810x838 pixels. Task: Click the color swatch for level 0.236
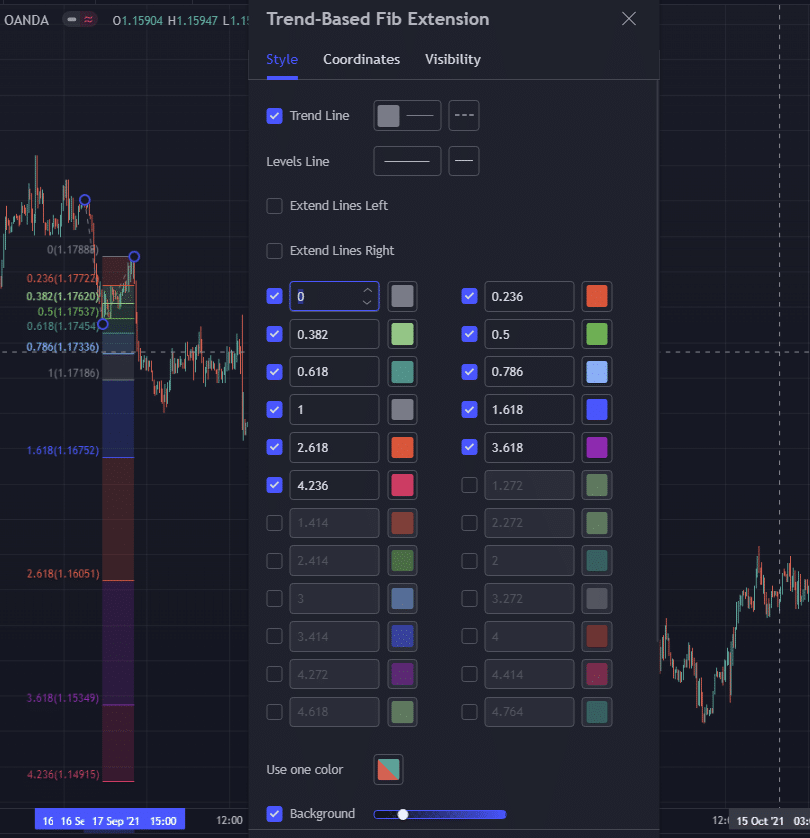click(x=596, y=296)
